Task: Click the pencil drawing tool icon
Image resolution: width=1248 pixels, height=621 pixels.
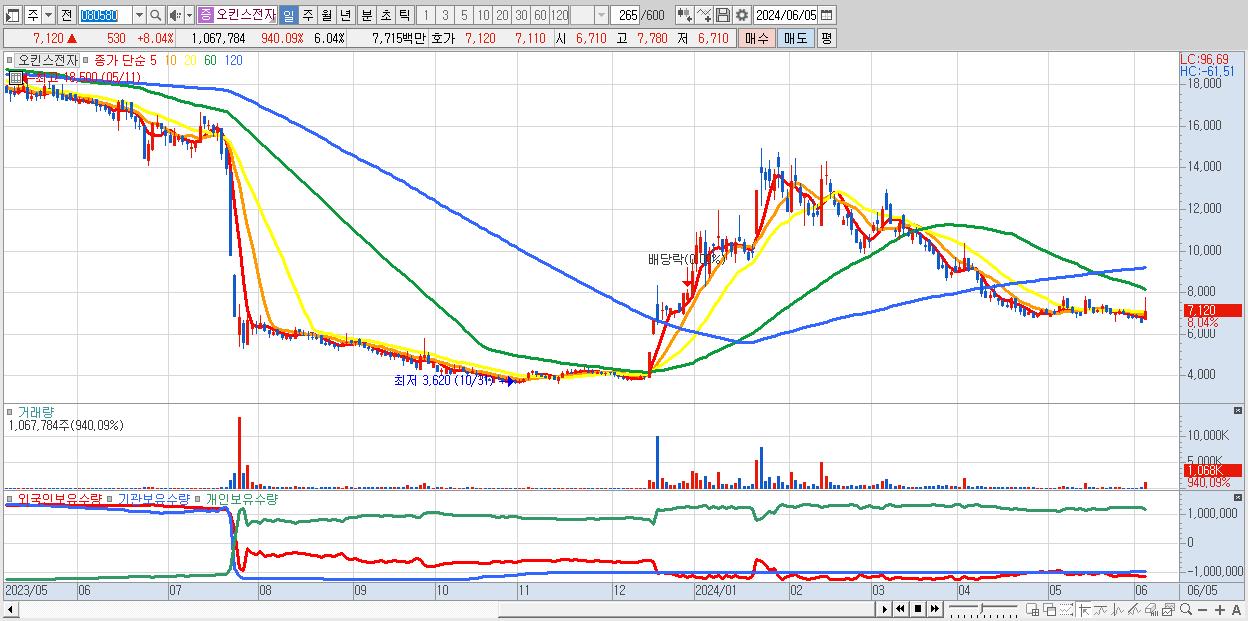Action: coord(1135,610)
